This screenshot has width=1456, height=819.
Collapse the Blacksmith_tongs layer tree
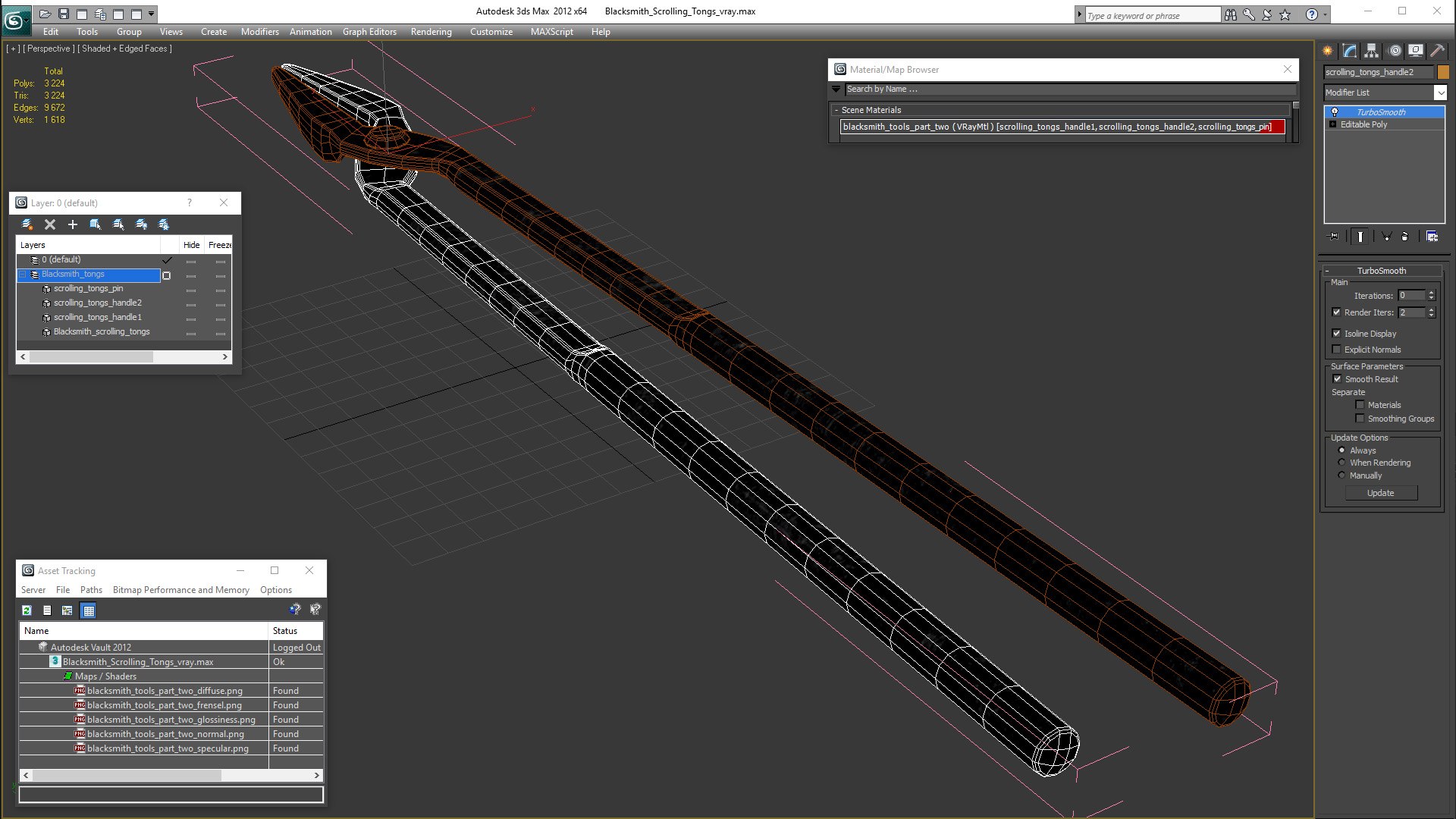tap(23, 275)
